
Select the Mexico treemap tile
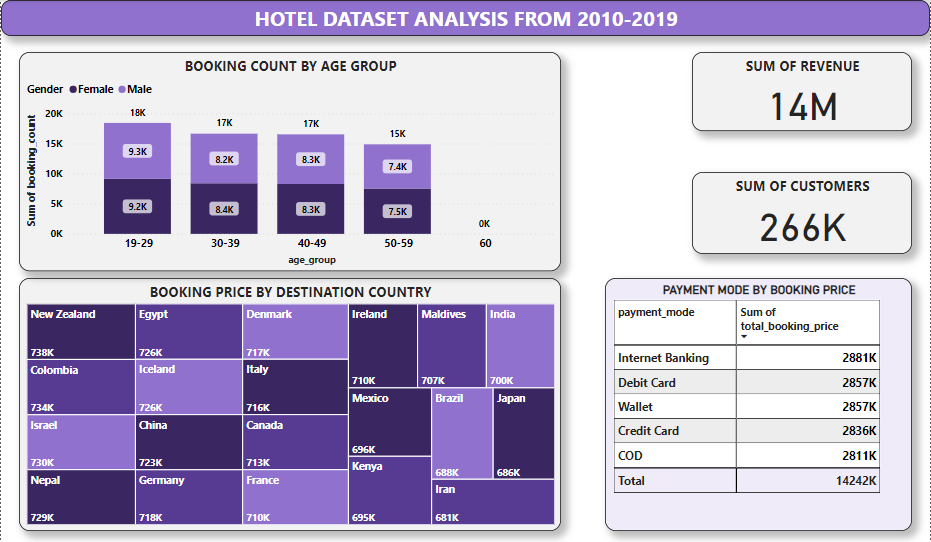(x=390, y=422)
